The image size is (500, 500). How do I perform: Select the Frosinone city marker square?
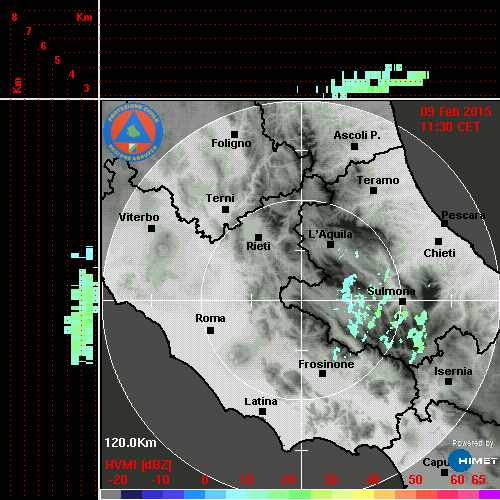[x=322, y=373]
